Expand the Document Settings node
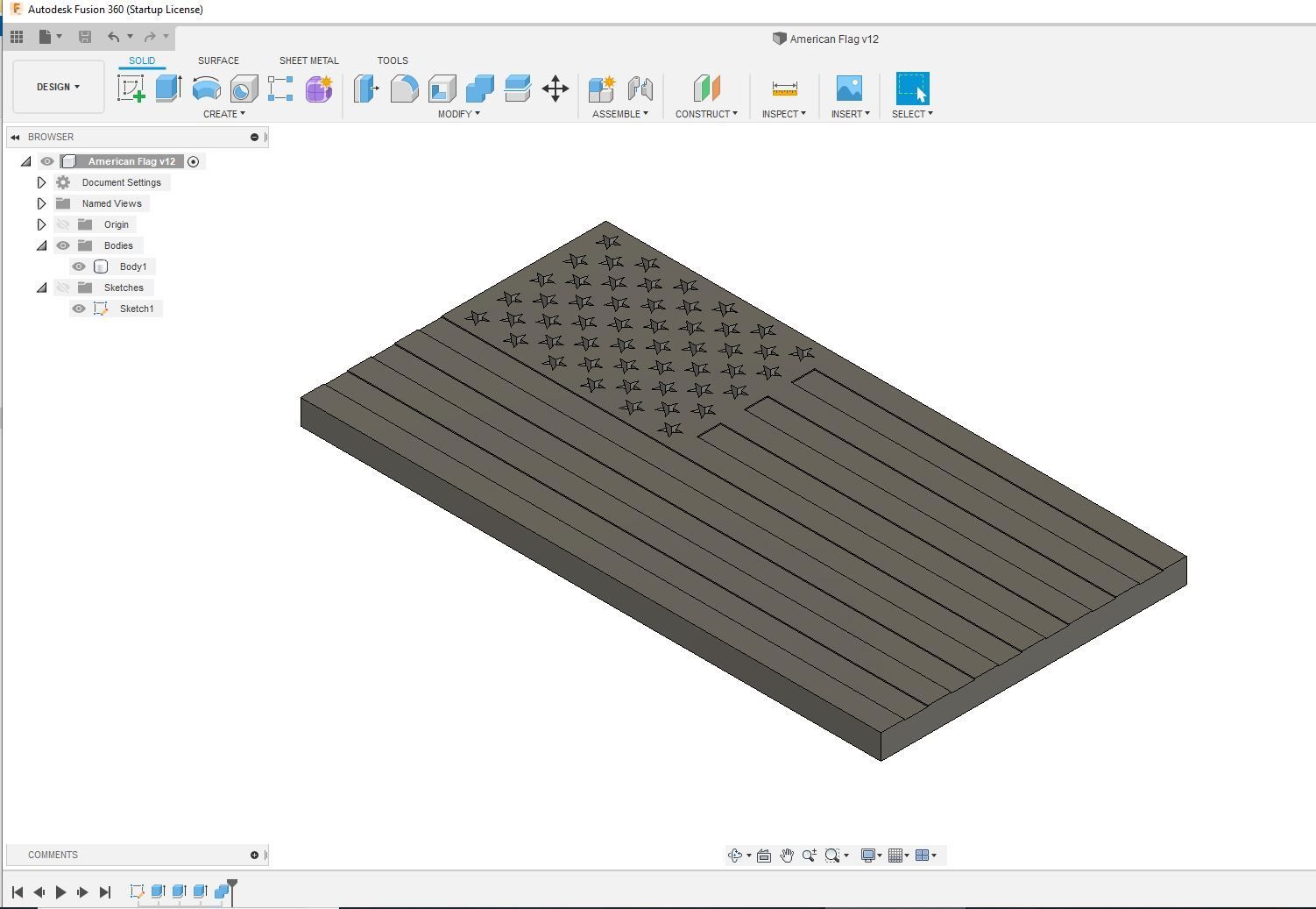This screenshot has width=1316, height=909. tap(41, 182)
